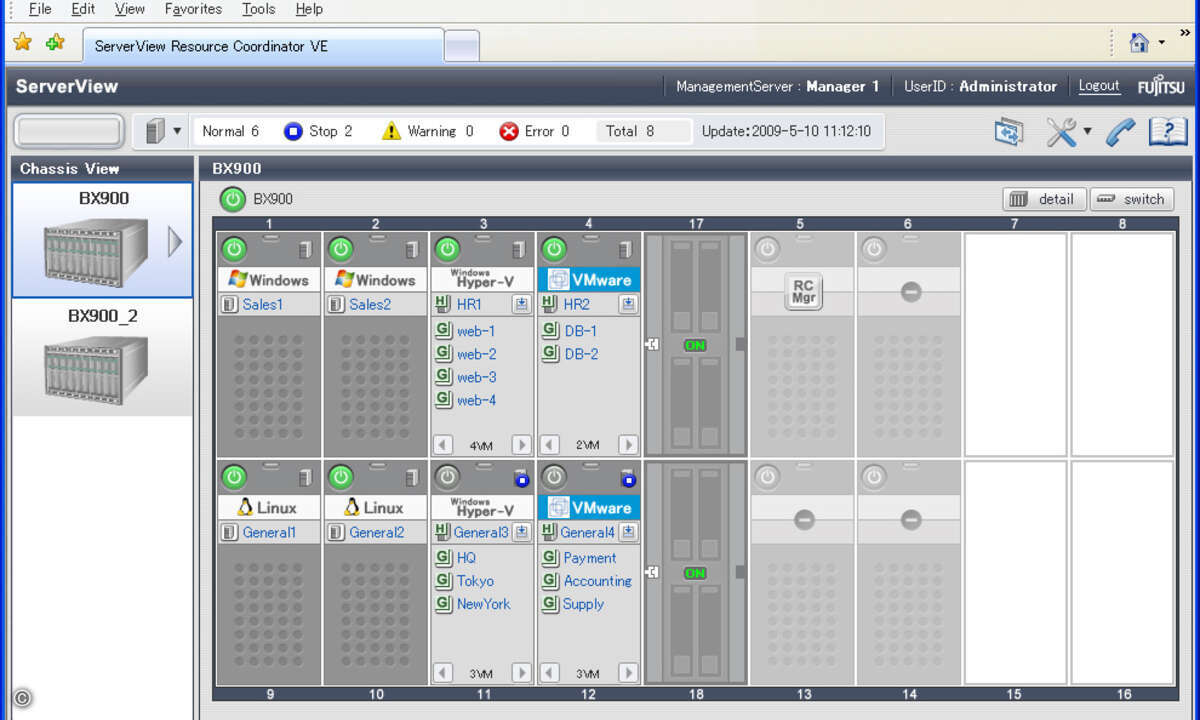Open the web-2 guest link
Viewport: 1200px width, 720px height.
[x=477, y=354]
